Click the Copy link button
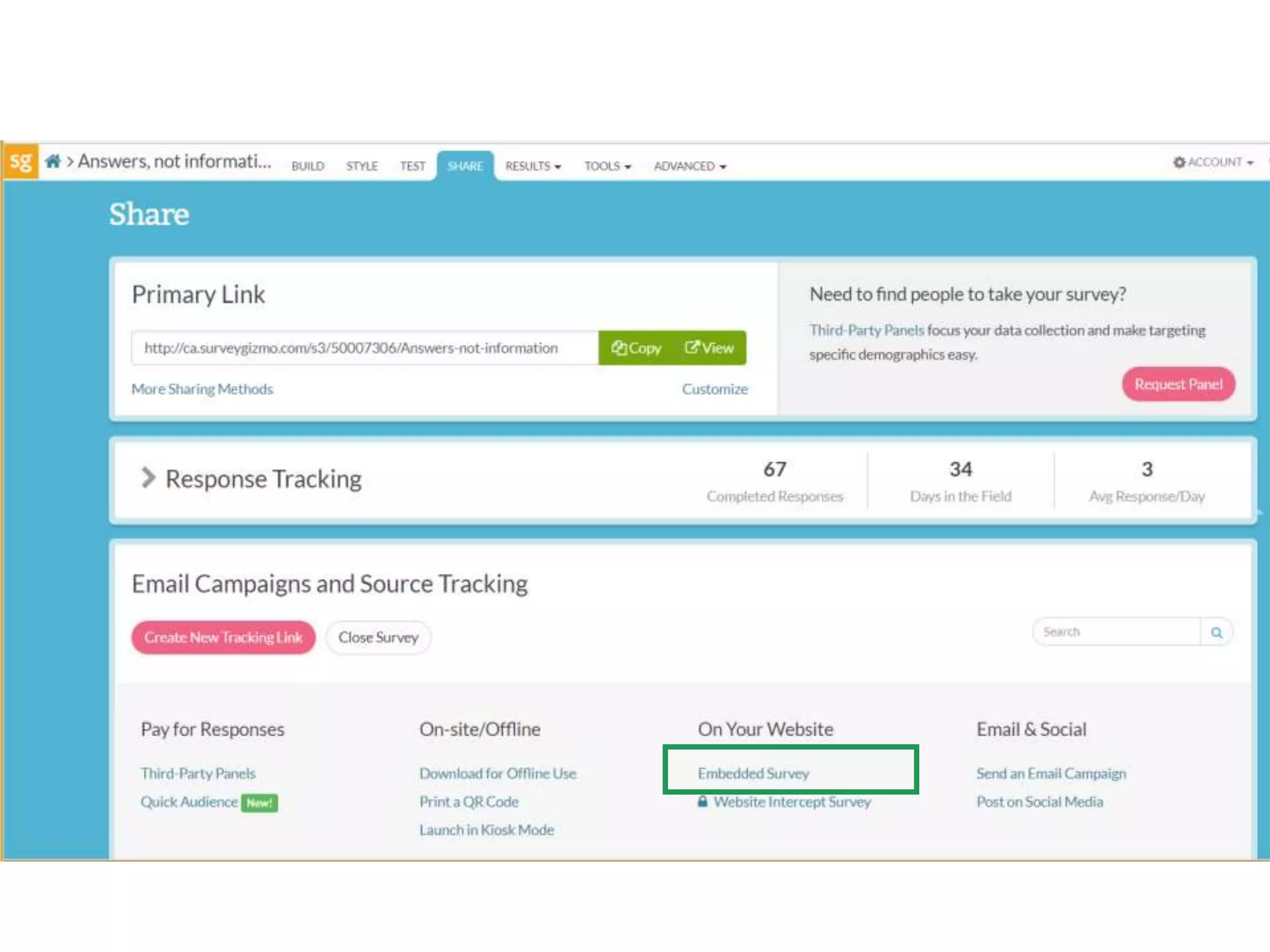 coord(636,348)
